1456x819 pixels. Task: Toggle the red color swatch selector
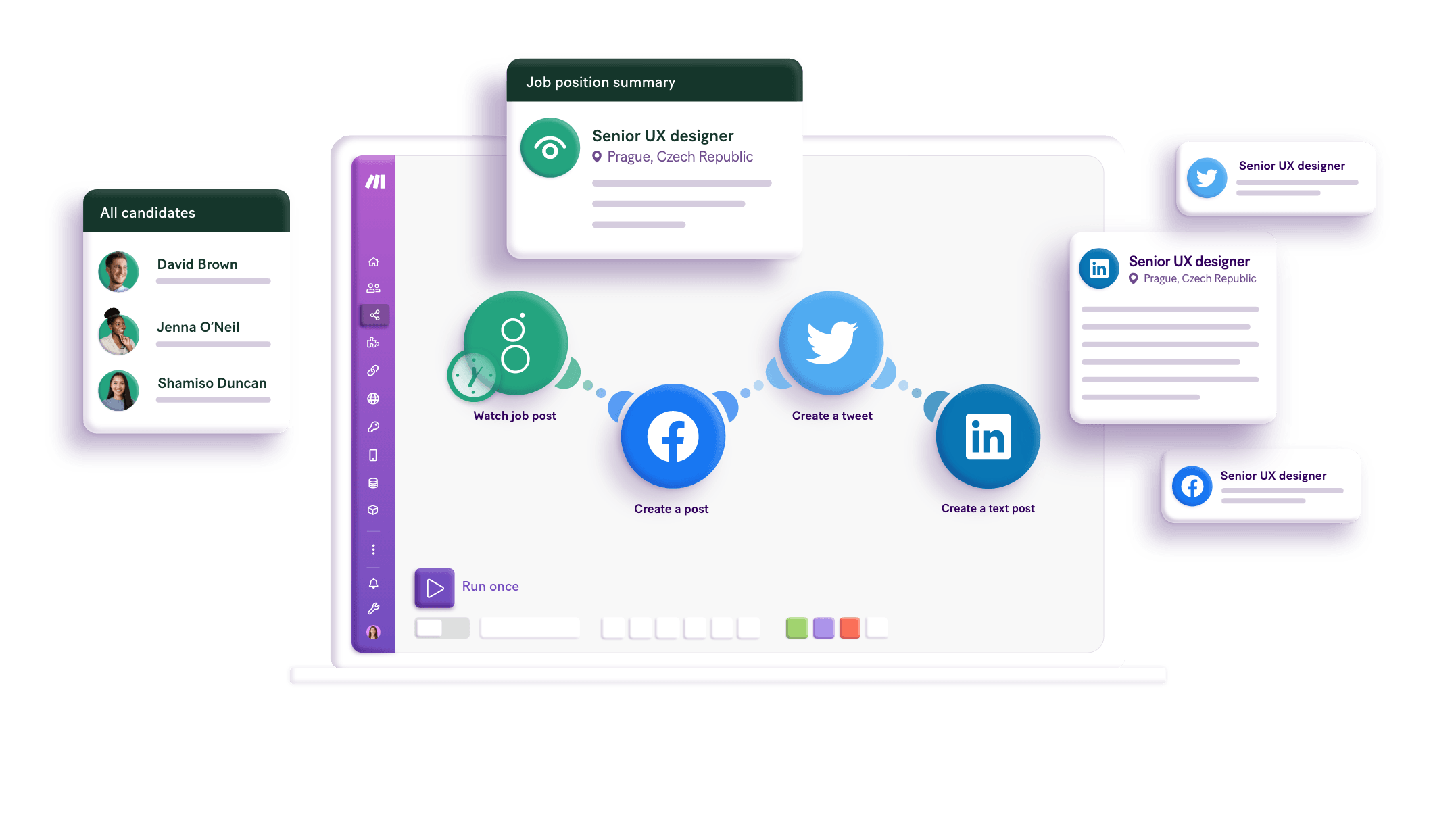tap(850, 627)
